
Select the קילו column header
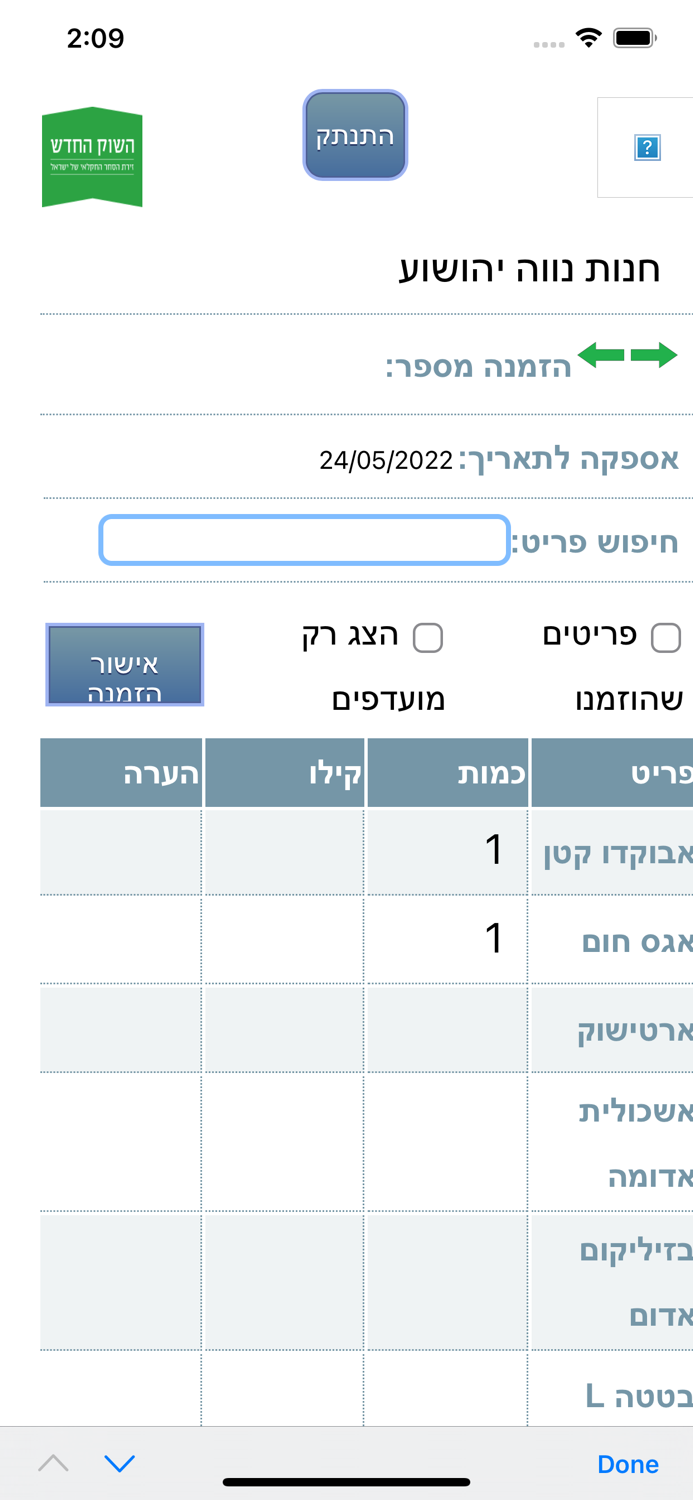click(285, 771)
